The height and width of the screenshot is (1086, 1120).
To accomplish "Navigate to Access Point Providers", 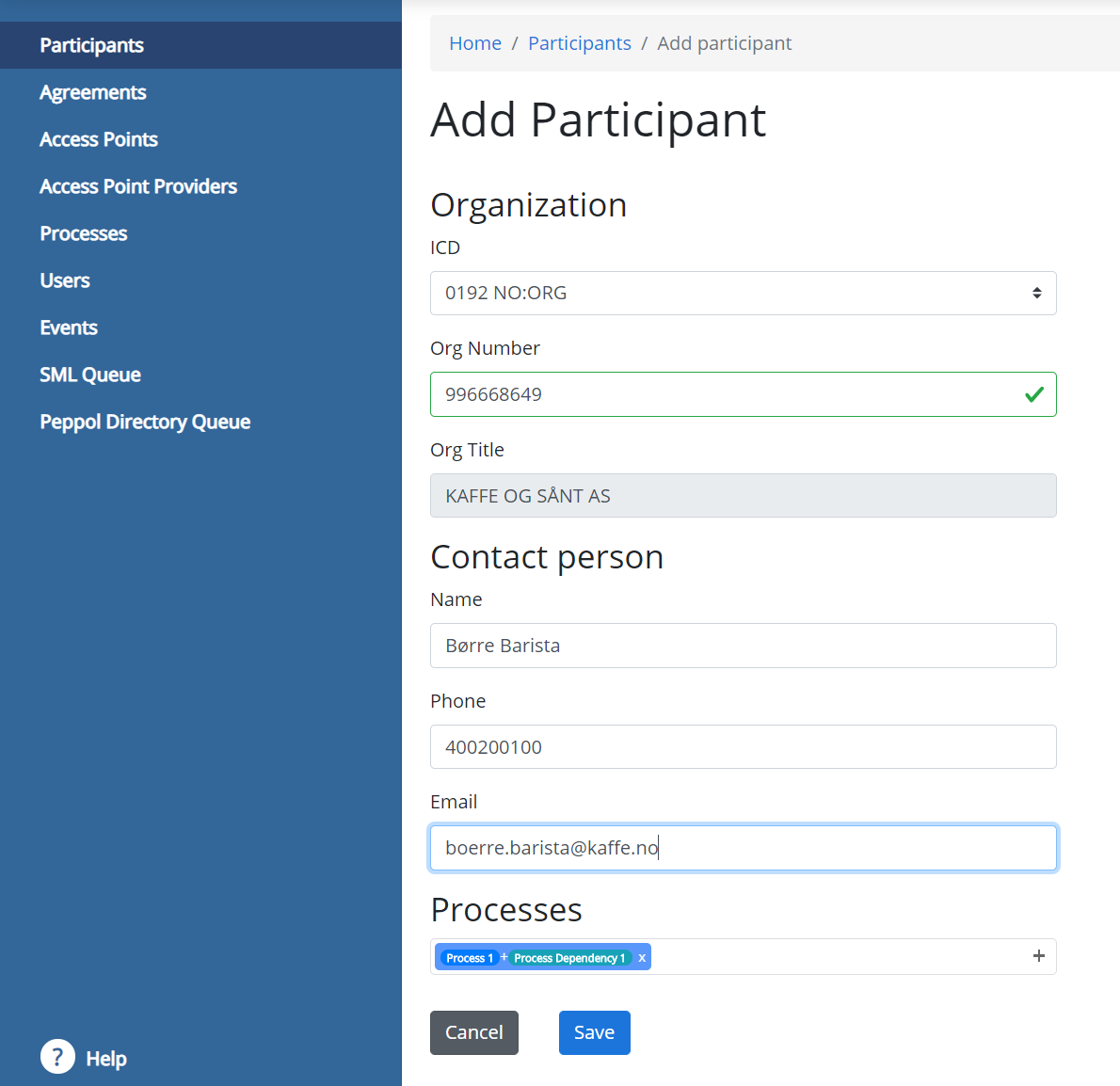I will [137, 186].
